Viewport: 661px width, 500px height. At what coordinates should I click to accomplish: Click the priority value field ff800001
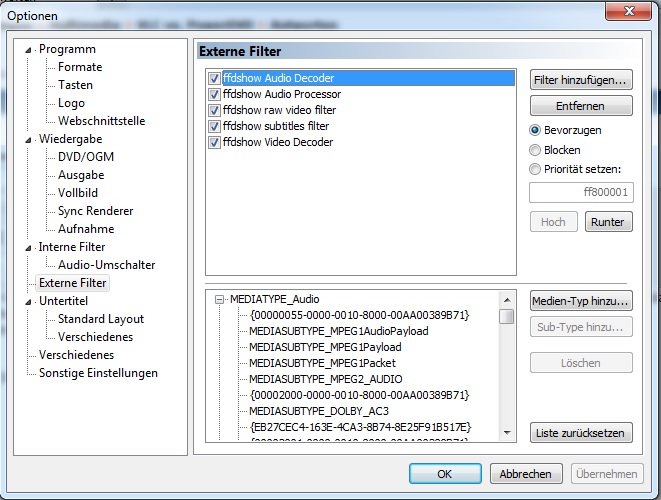pyautogui.click(x=581, y=193)
